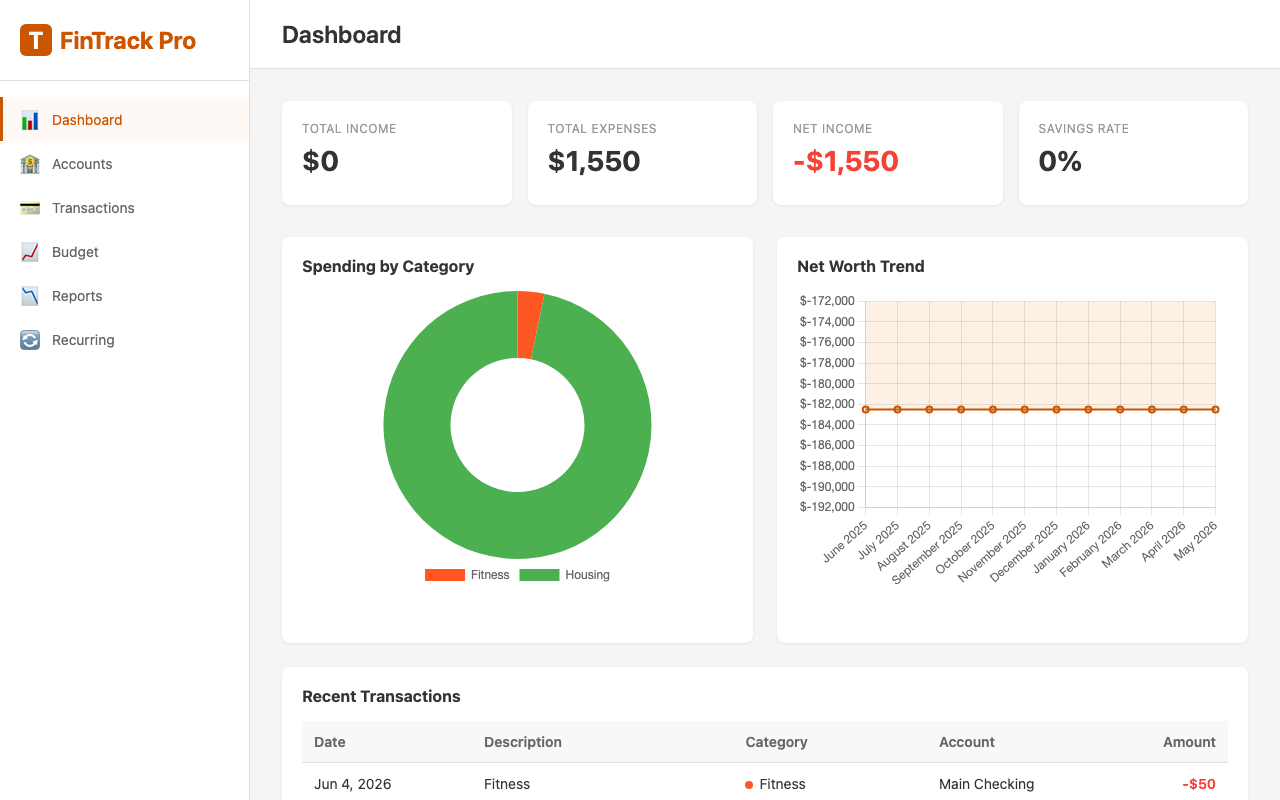Screen dimensions: 1280x800
Task: Toggle the Fitness legend swatch
Action: tap(445, 575)
